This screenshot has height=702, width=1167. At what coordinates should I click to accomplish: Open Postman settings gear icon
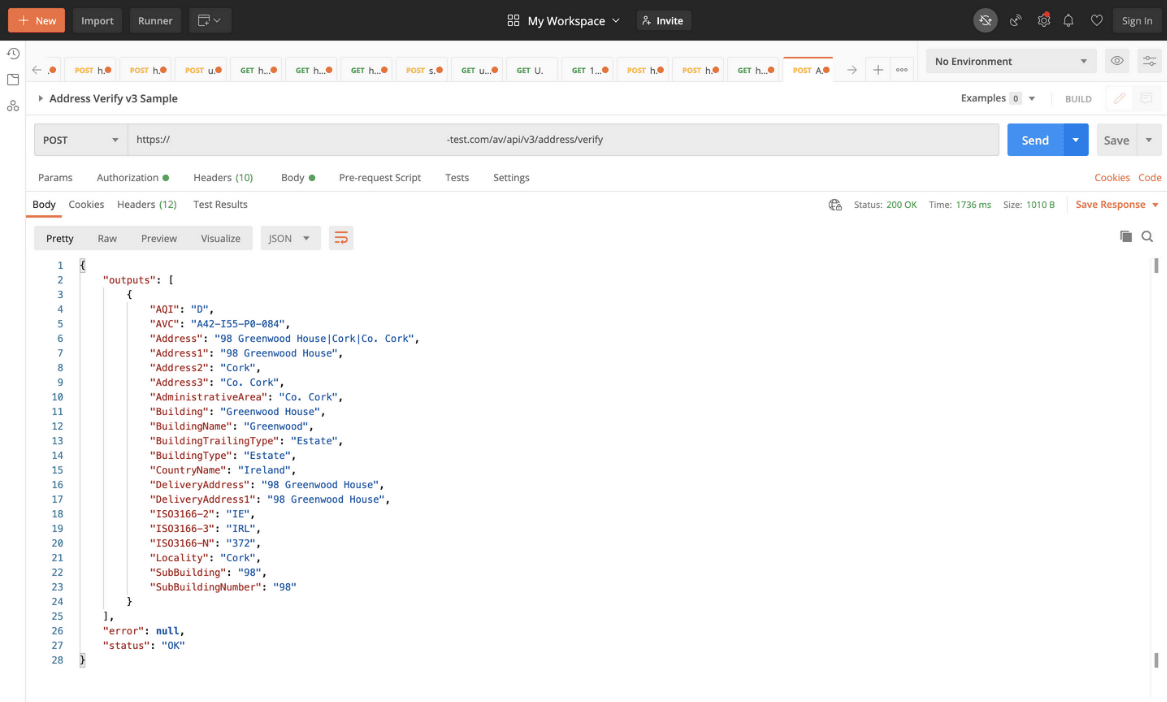click(1043, 21)
